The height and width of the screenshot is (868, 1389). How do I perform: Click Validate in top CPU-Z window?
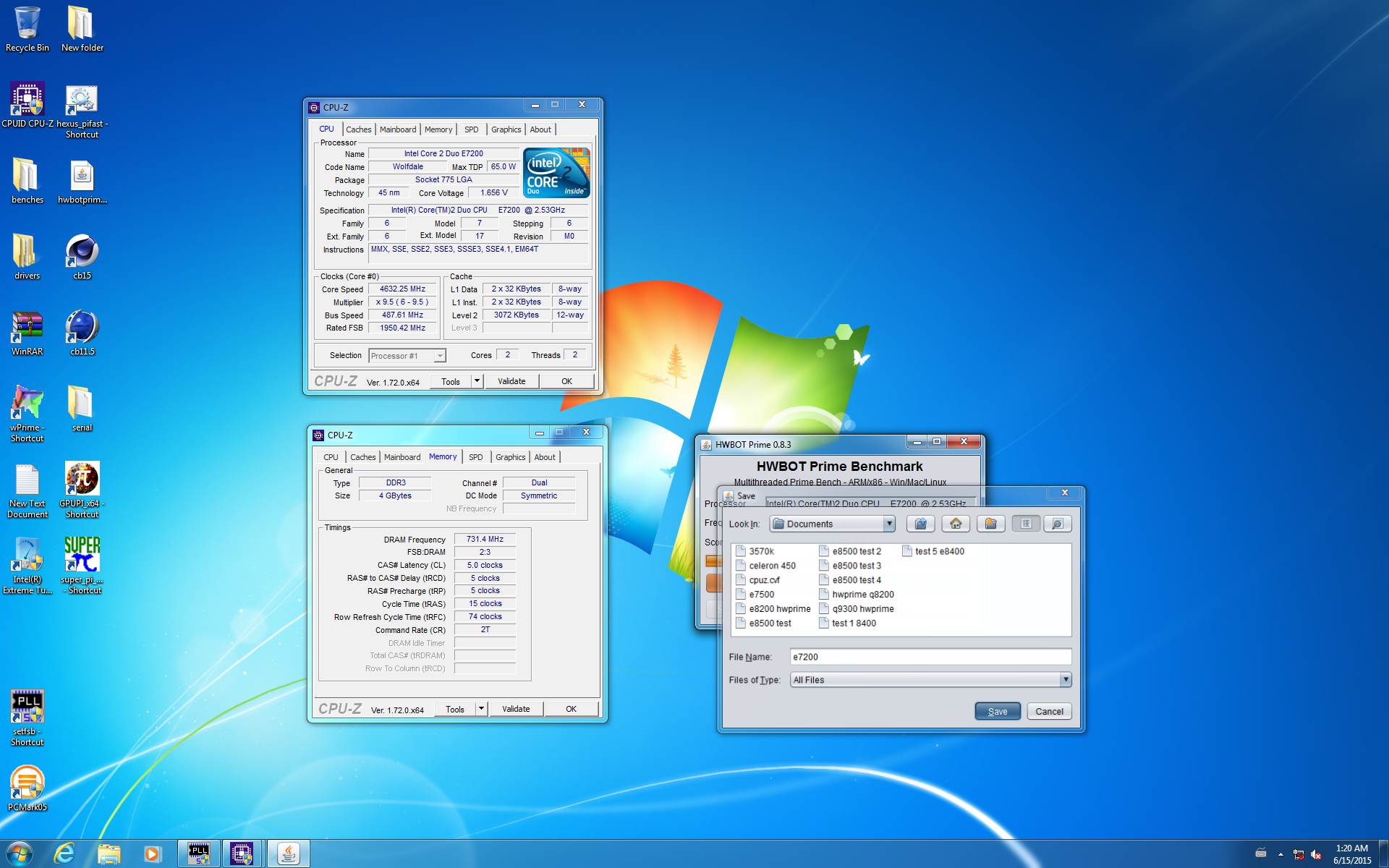pyautogui.click(x=511, y=381)
